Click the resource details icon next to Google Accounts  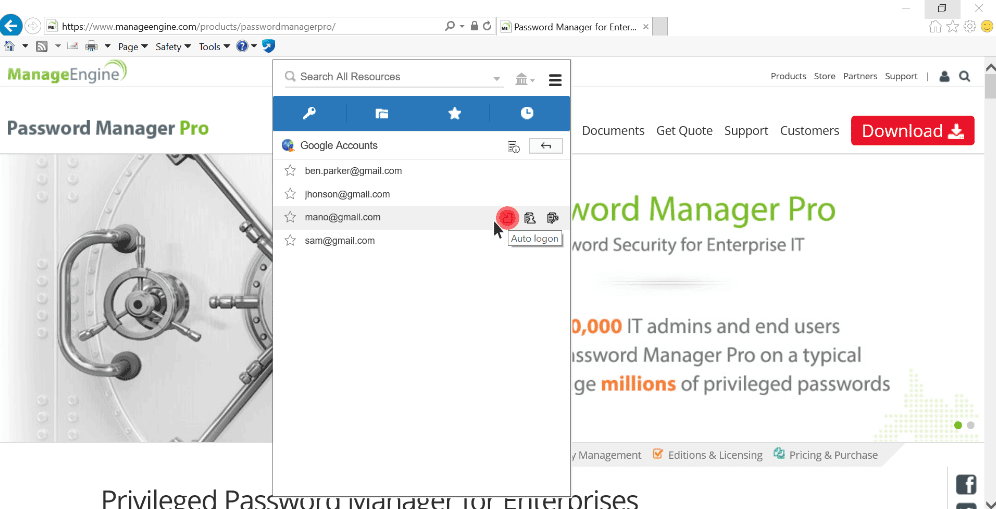pyautogui.click(x=514, y=147)
